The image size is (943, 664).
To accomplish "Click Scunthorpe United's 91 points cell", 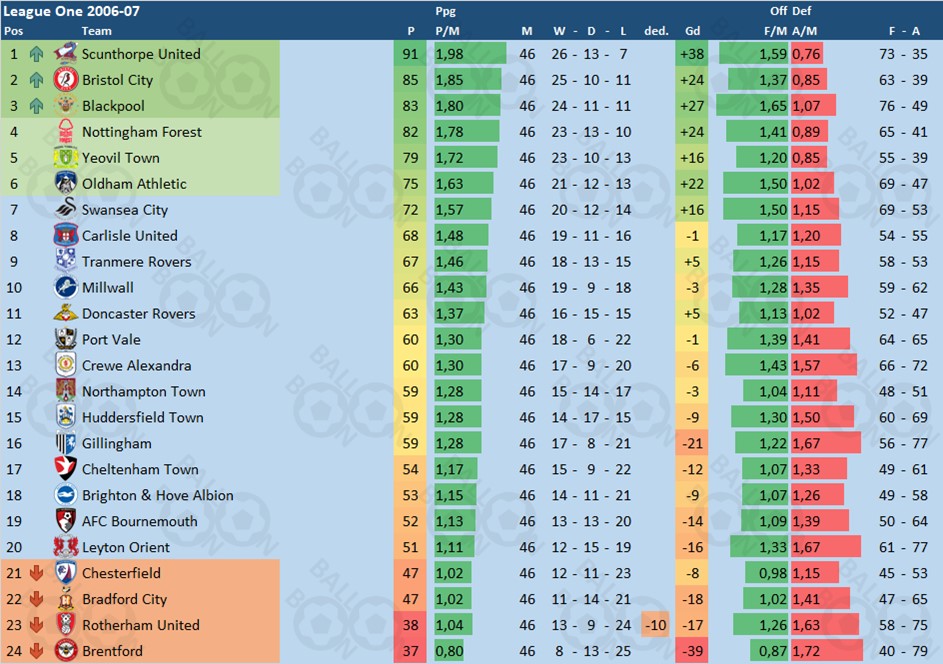I will point(410,54).
